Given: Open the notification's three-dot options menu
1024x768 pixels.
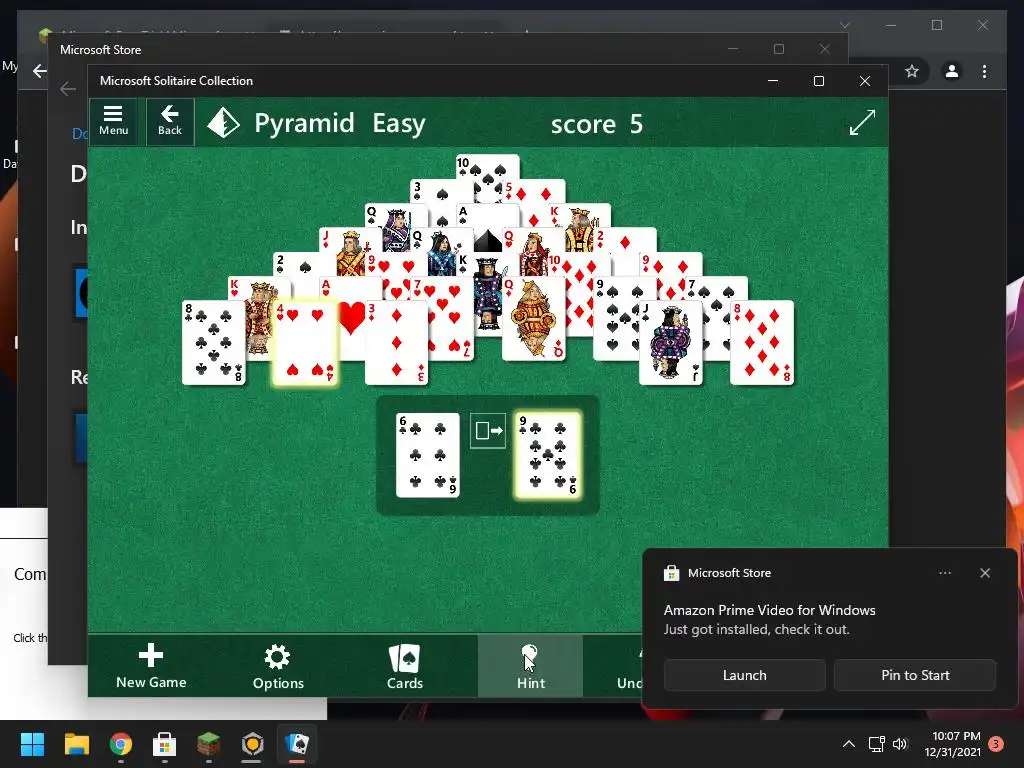Looking at the screenshot, I should (x=945, y=573).
